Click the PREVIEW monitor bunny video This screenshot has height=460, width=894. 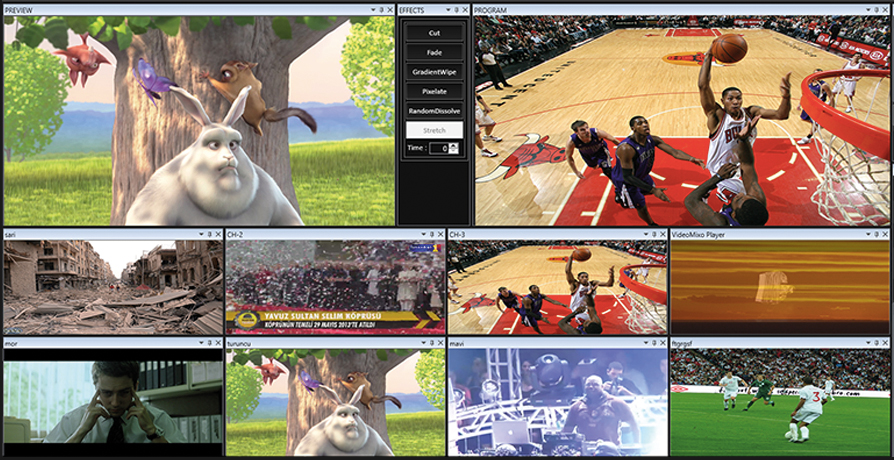pos(199,120)
